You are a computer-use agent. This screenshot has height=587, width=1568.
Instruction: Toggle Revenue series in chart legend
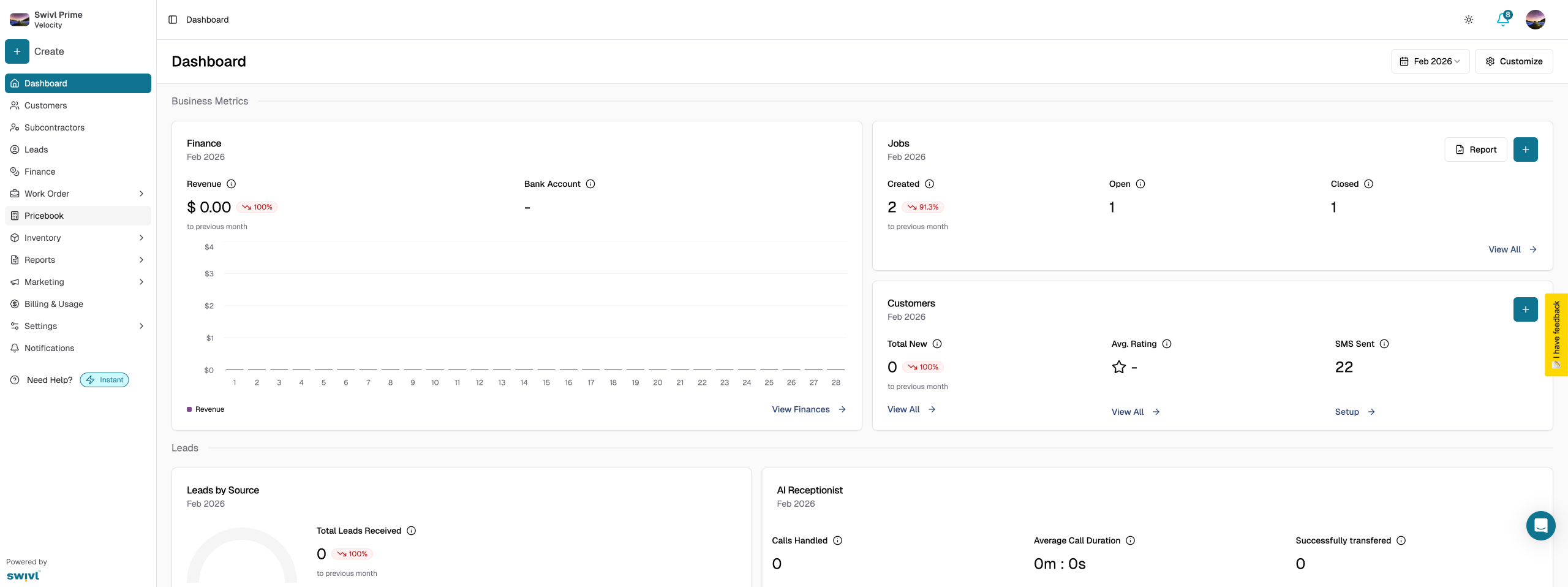tap(206, 409)
